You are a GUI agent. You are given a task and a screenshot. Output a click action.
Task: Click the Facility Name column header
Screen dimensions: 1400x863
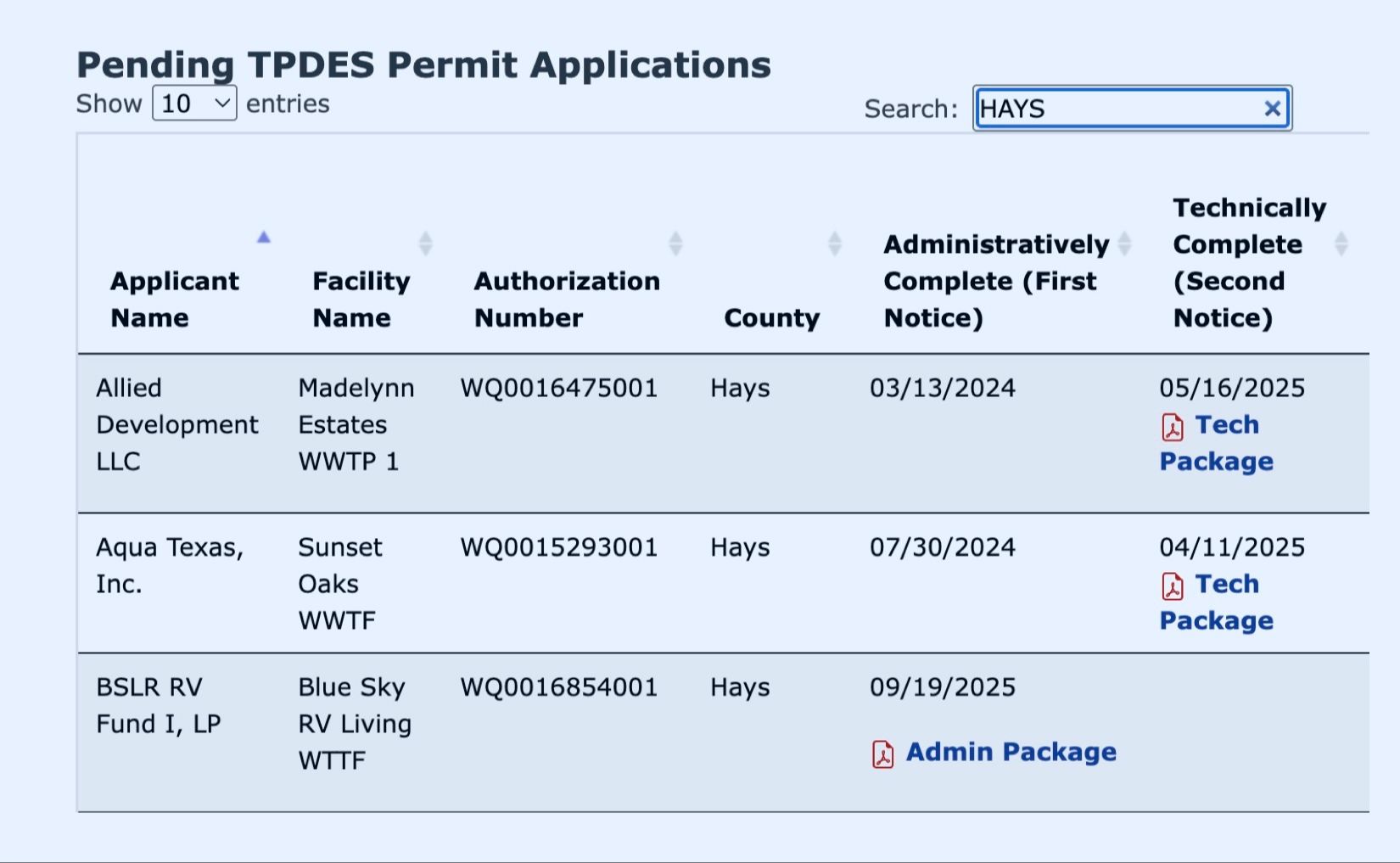(361, 299)
